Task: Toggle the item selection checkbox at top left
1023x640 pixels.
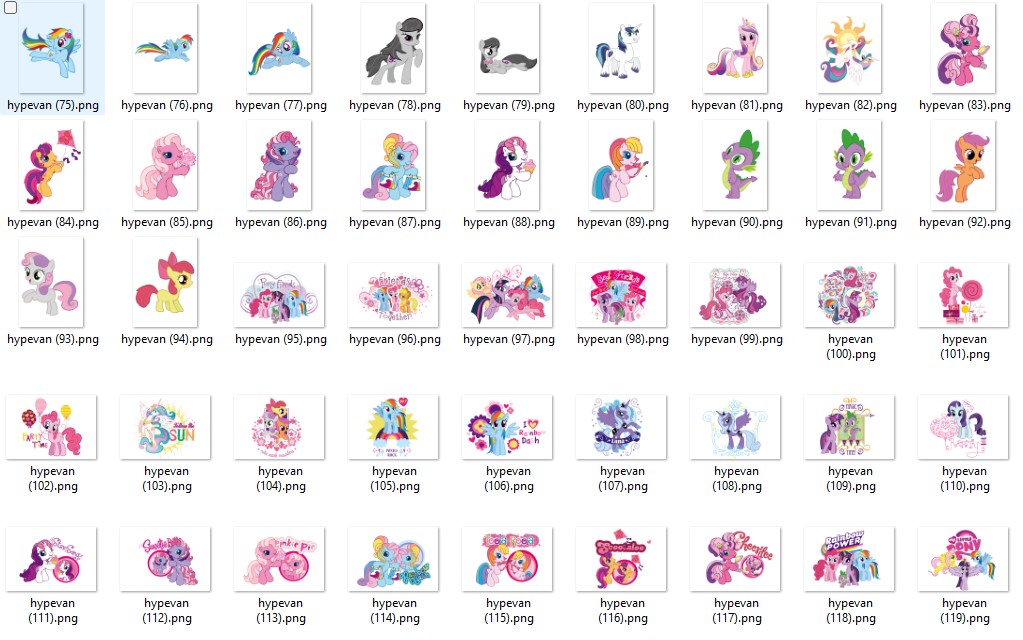Action: click(x=11, y=8)
